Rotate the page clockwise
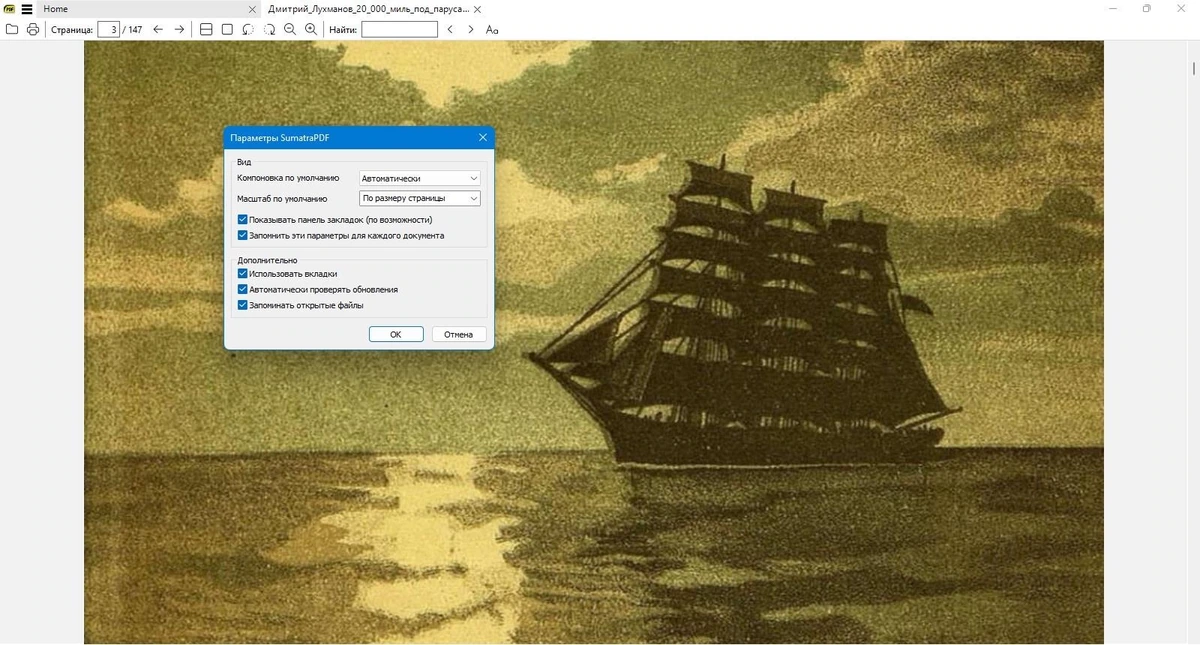 269,29
